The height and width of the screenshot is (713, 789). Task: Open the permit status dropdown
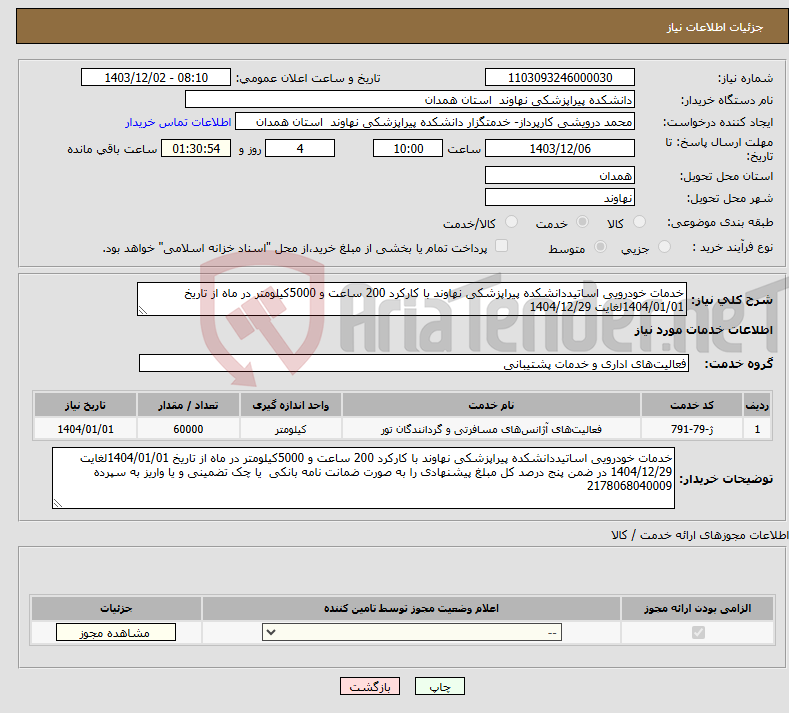[x=412, y=632]
